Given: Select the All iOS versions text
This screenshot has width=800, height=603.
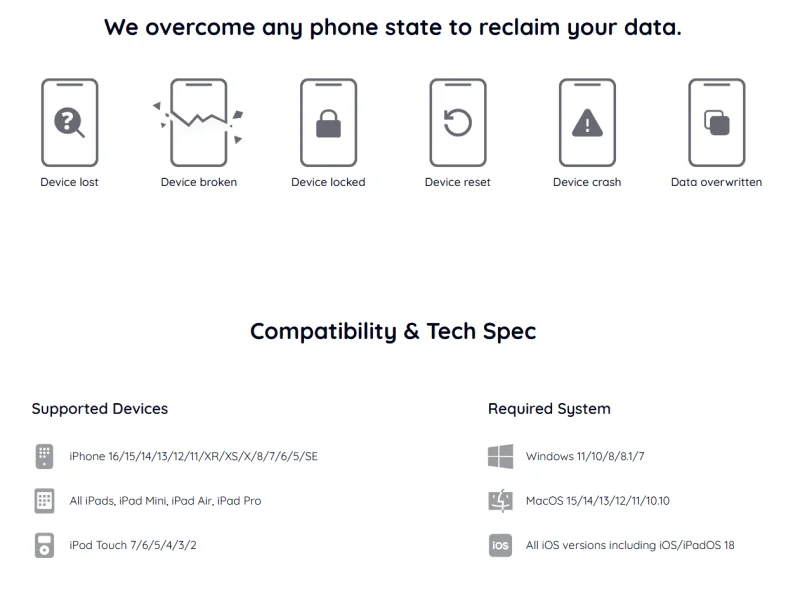Looking at the screenshot, I should point(630,545).
